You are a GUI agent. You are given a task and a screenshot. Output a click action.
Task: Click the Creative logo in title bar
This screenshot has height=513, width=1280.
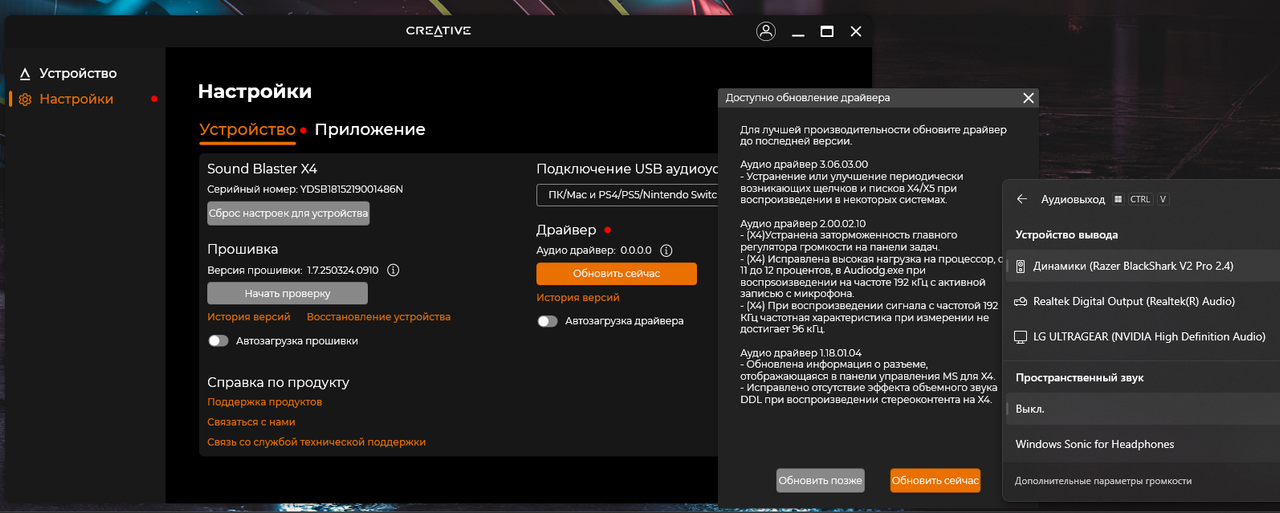point(438,31)
